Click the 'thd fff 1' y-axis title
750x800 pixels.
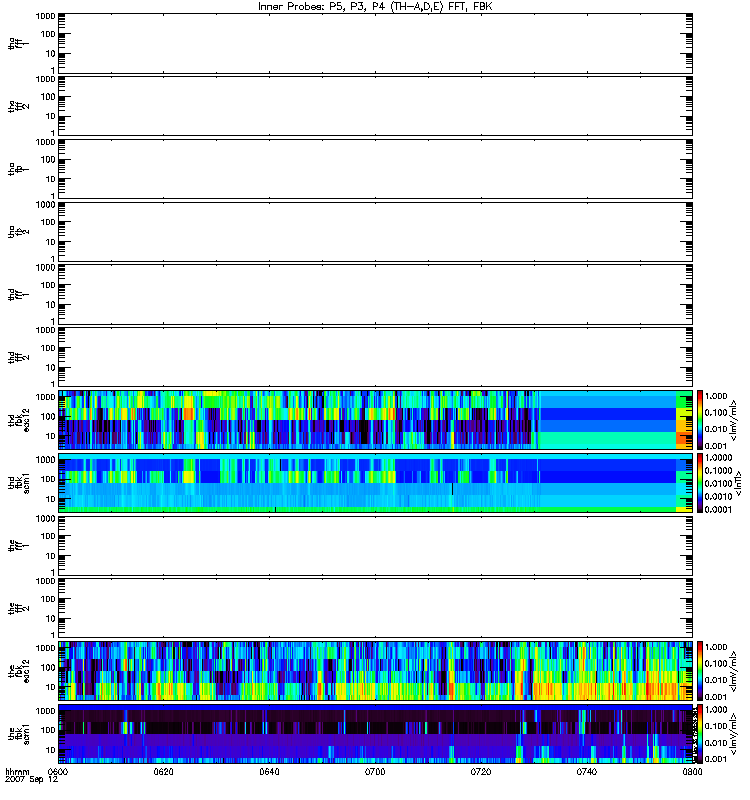tap(19, 294)
